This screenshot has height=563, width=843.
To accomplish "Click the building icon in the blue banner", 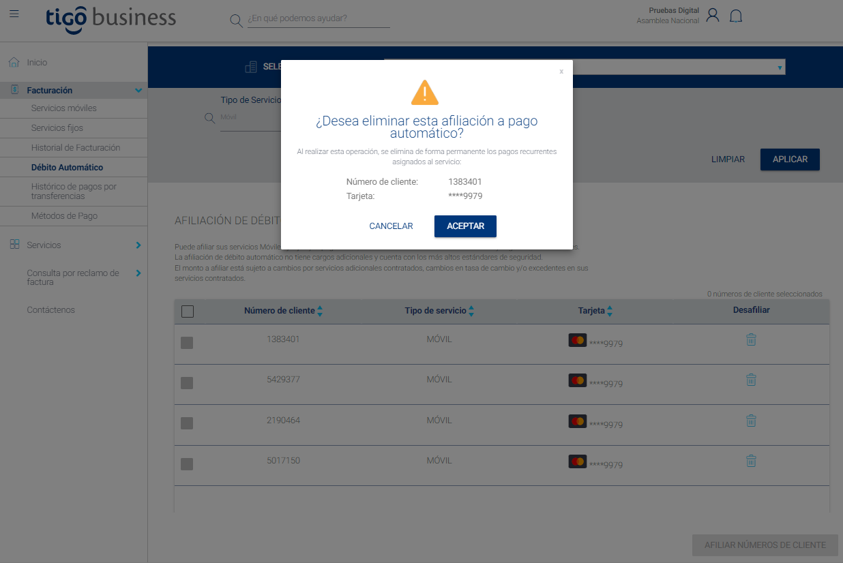I will 251,67.
